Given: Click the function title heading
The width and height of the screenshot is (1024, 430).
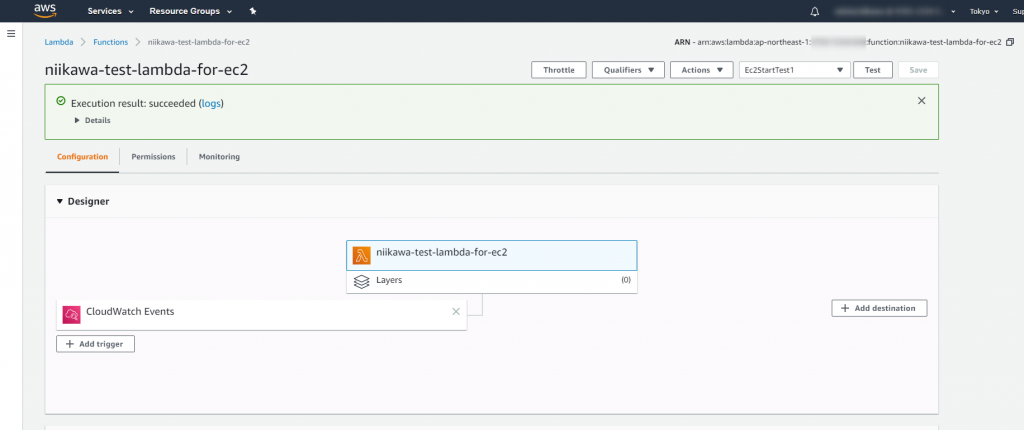Looking at the screenshot, I should pos(146,70).
